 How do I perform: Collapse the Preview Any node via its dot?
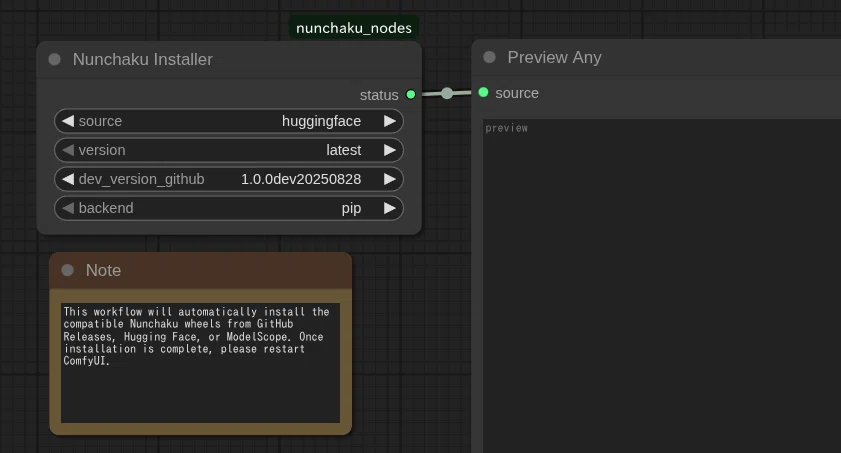click(489, 57)
